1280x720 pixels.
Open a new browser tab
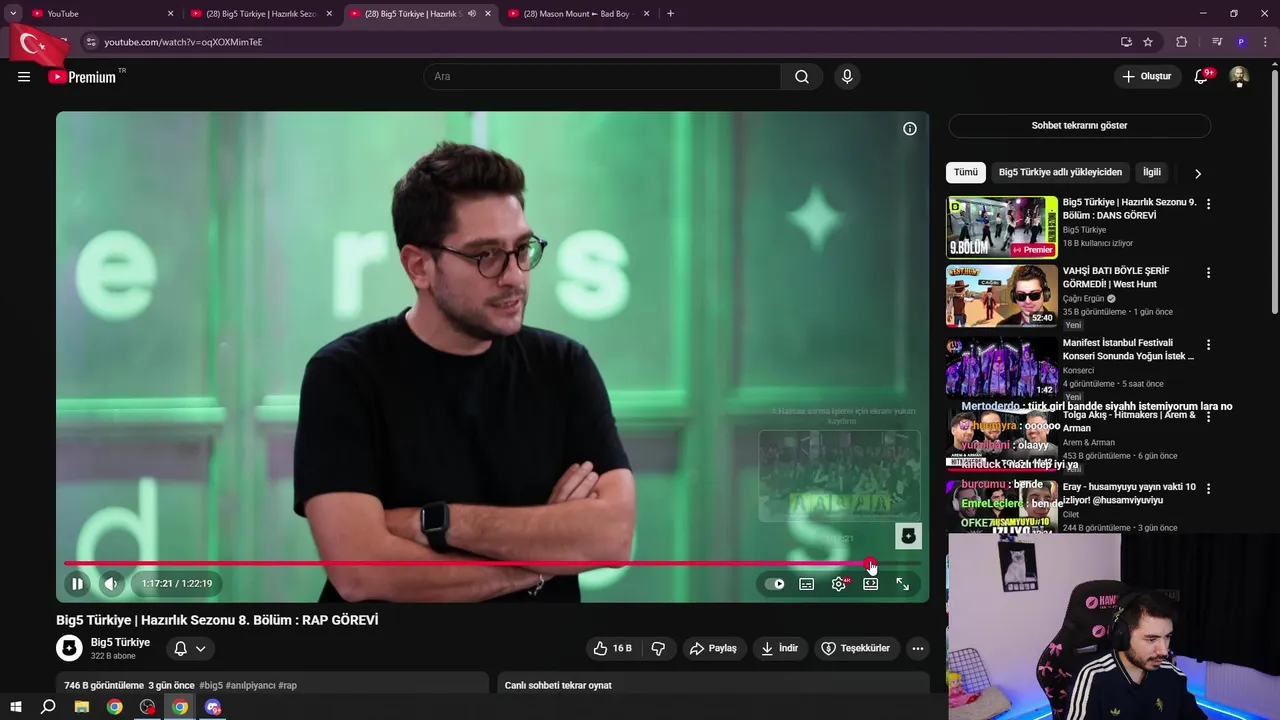[670, 14]
